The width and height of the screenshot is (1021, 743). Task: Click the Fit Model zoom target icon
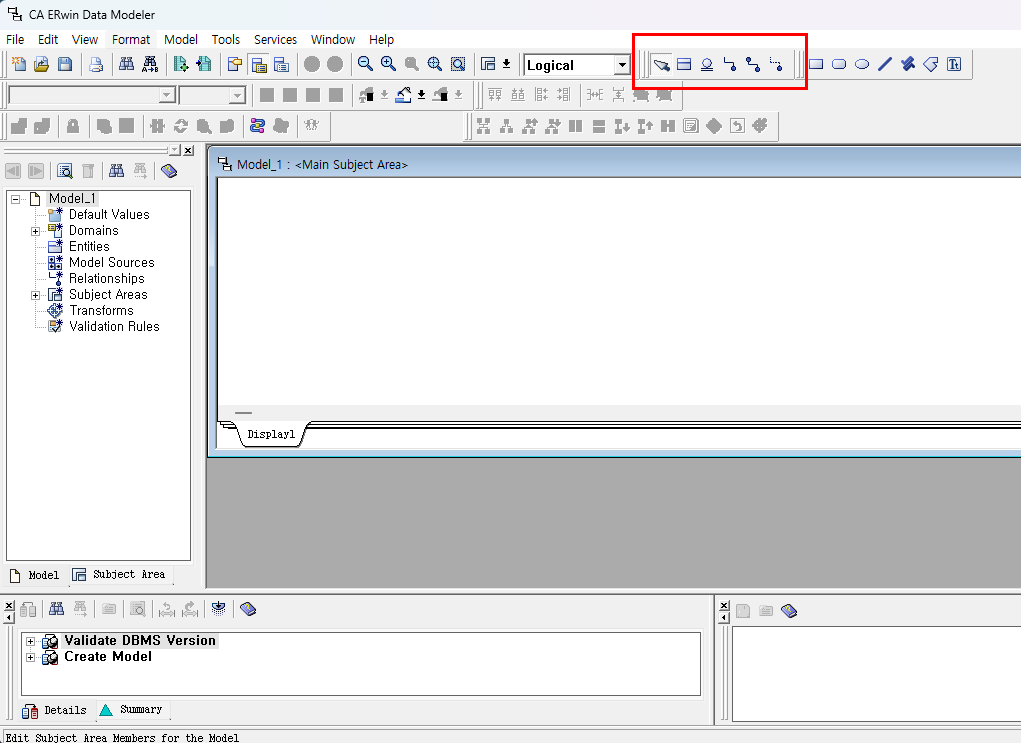pos(434,64)
